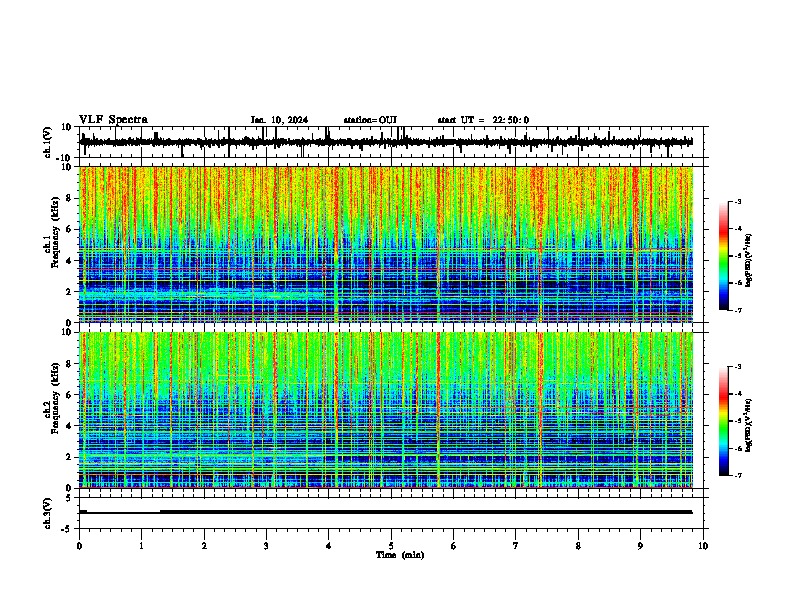Click time axis tick label "3"

(266, 546)
